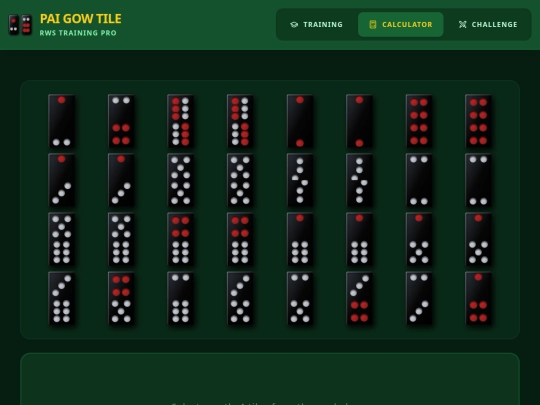This screenshot has height=405, width=540.
Task: Go to the Challenge tab
Action: 488,24
